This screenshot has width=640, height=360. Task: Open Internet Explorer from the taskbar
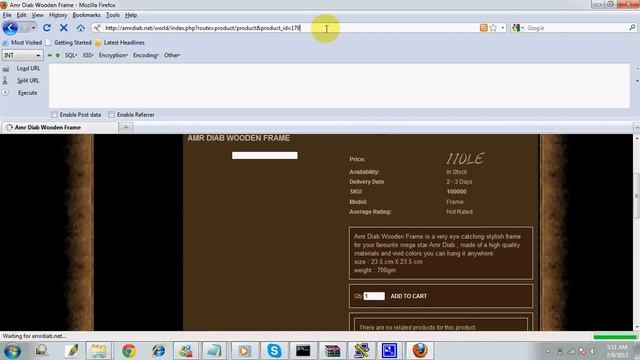[158, 351]
